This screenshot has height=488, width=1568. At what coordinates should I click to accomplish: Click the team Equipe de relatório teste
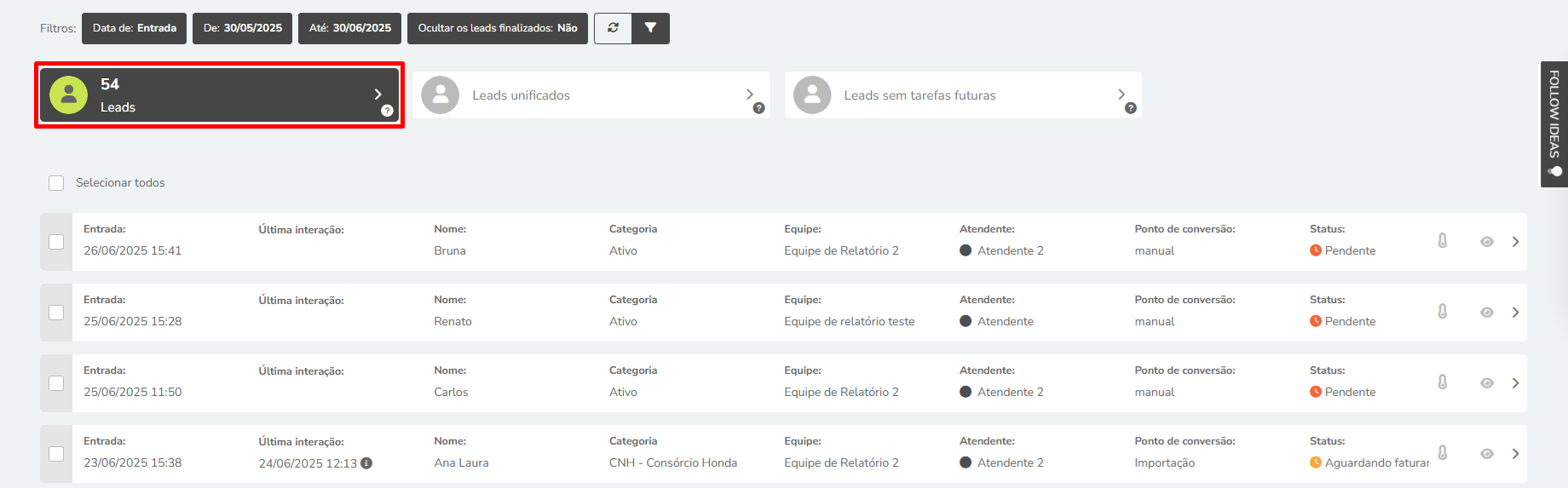[x=850, y=321]
